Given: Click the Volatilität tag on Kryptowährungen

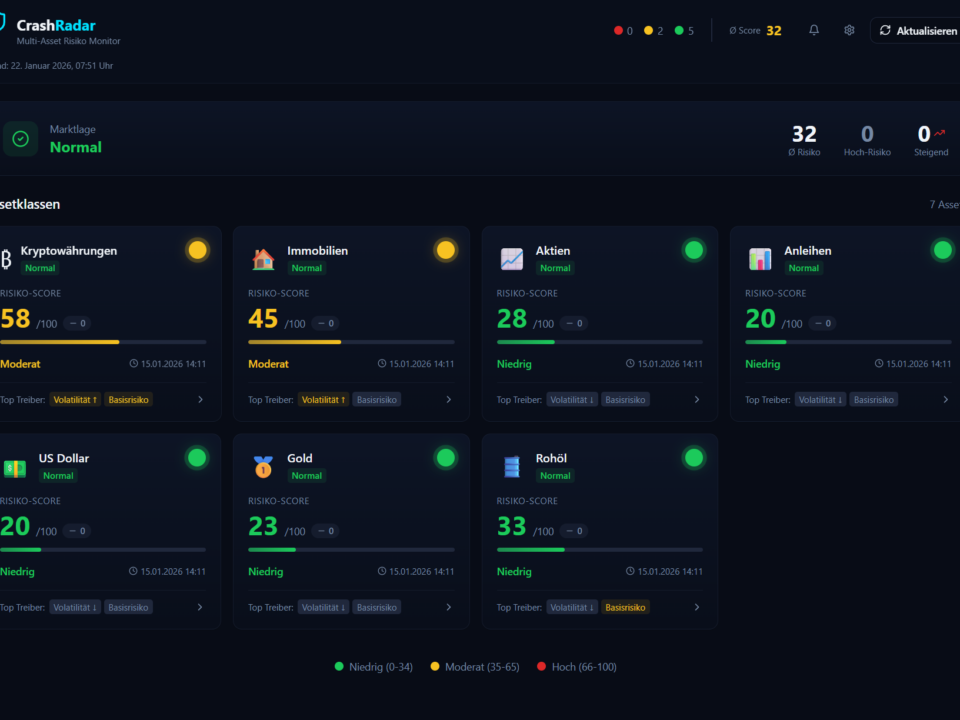Looking at the screenshot, I should click(74, 400).
